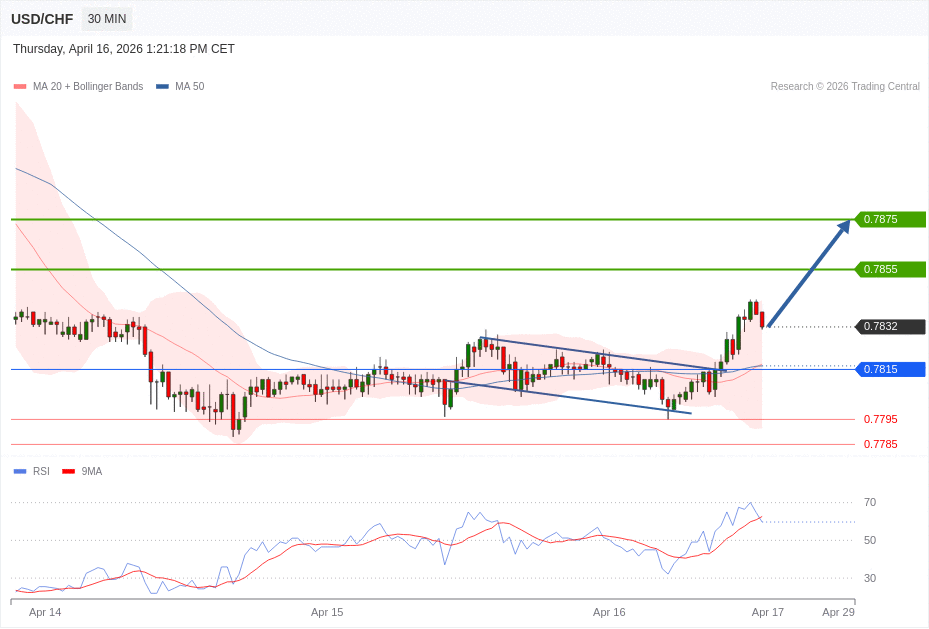Click the RSI blue legend swatch
The width and height of the screenshot is (929, 629).
coord(20,471)
